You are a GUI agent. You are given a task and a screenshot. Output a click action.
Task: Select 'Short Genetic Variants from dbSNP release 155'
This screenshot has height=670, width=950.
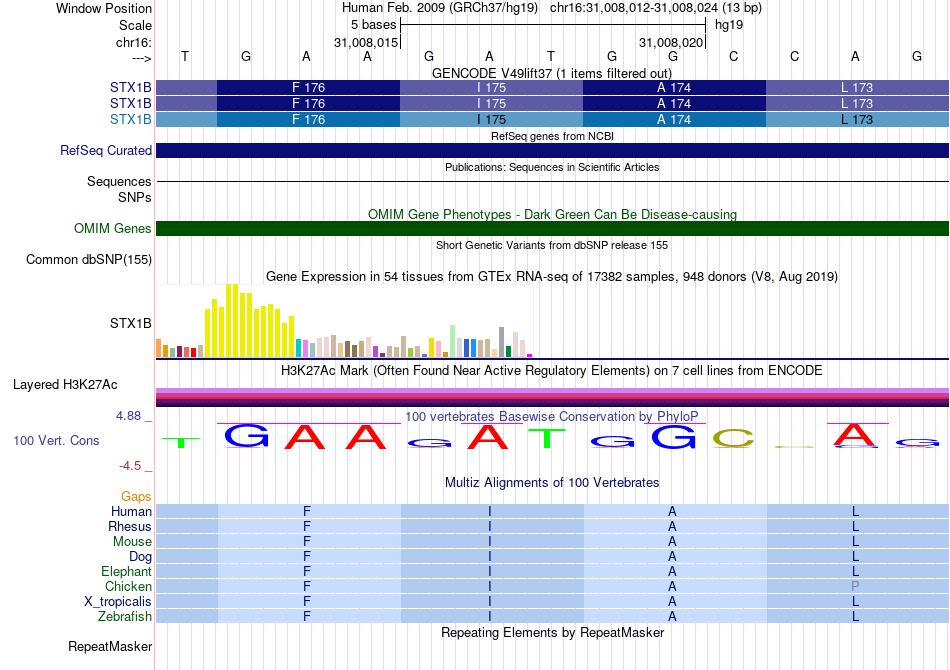[x=552, y=245]
